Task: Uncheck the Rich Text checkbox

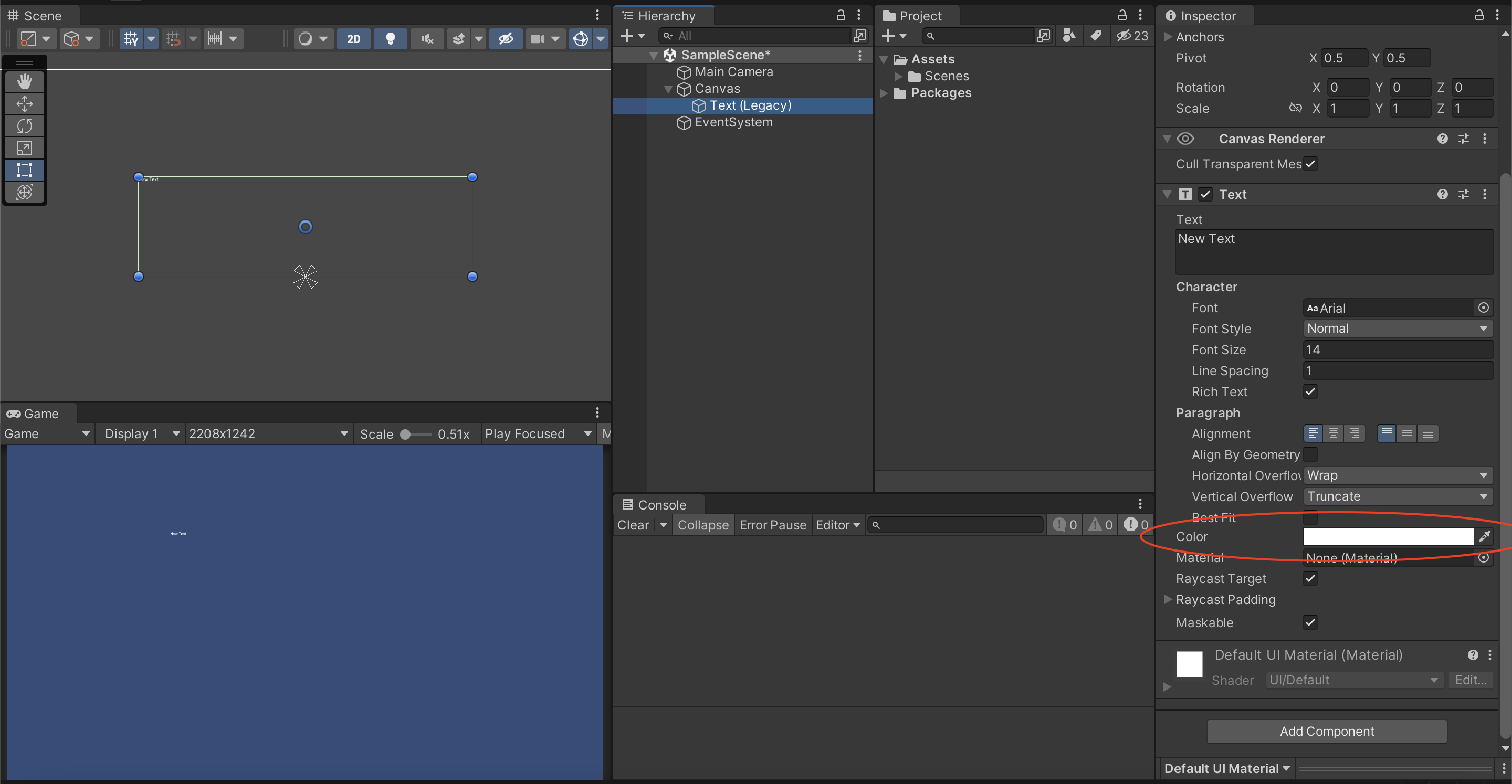Action: pyautogui.click(x=1310, y=391)
